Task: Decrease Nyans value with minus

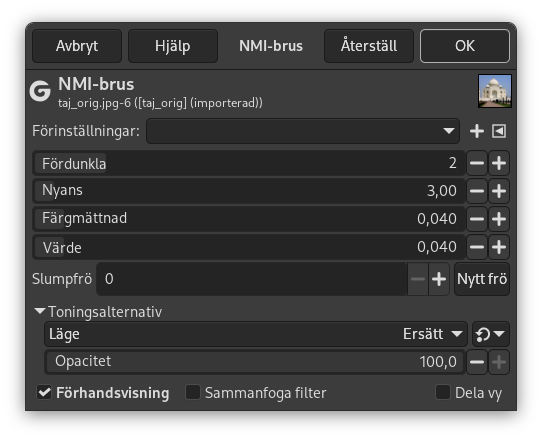Action: 477,191
